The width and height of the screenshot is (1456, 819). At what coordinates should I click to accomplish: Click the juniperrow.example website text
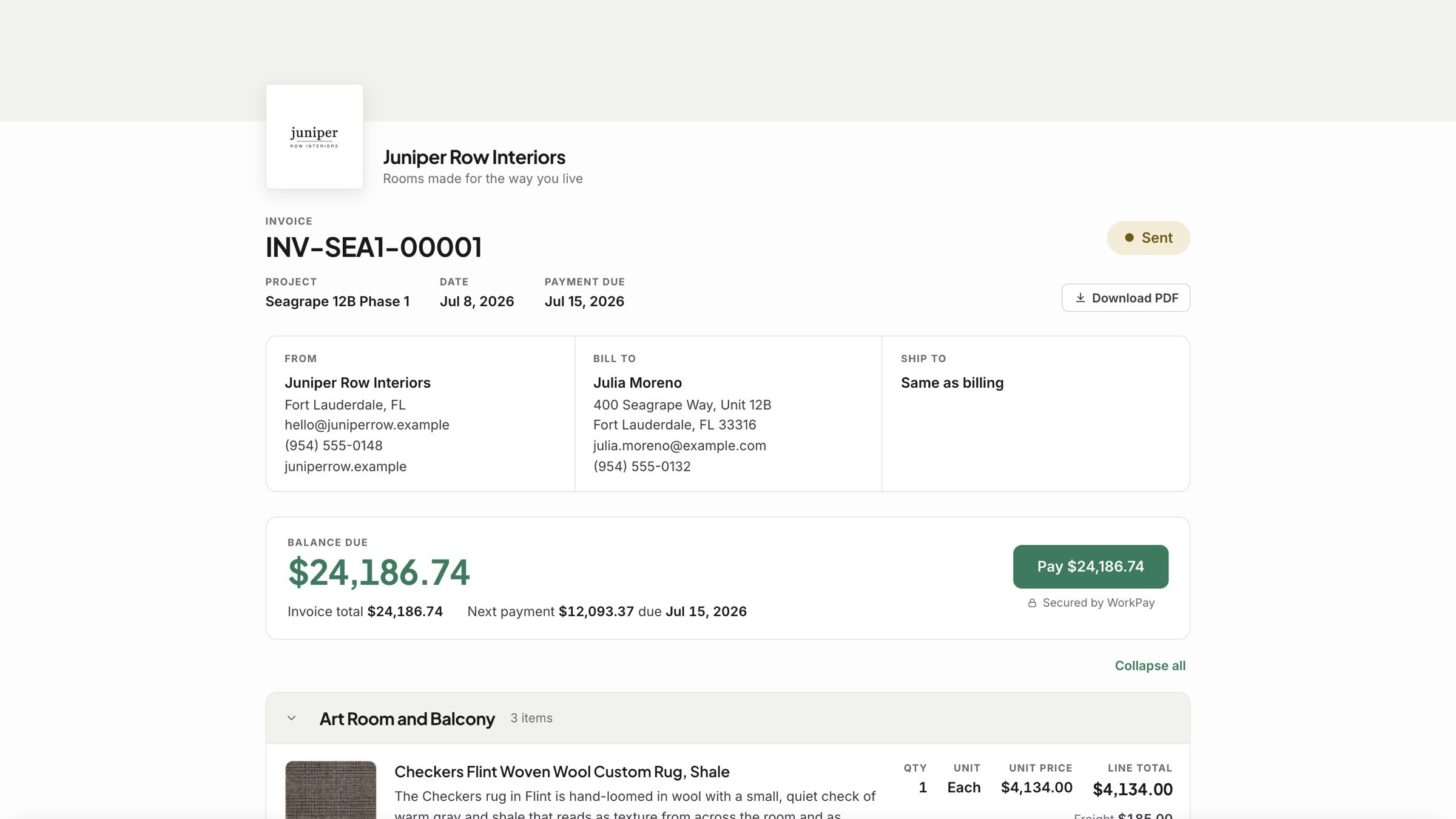pos(345,467)
